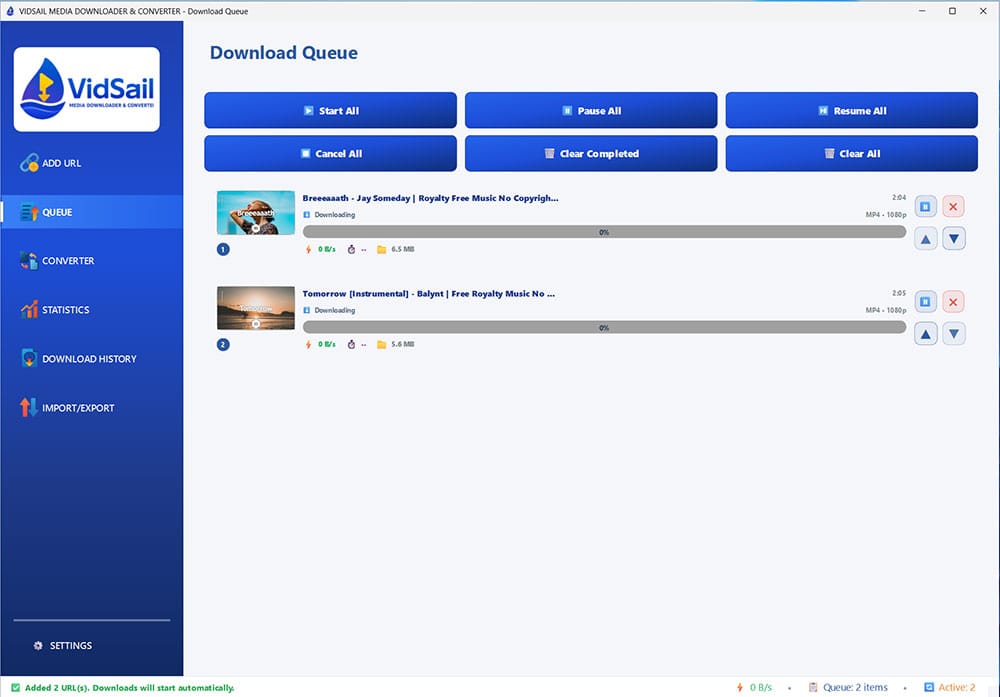Click the Tomorrow [Instrumental] - Balynt title

pyautogui.click(x=429, y=294)
